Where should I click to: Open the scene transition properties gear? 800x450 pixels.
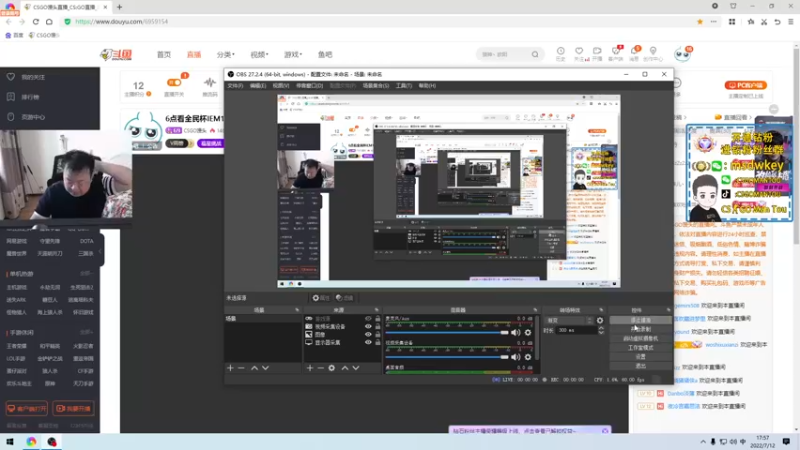(x=600, y=320)
